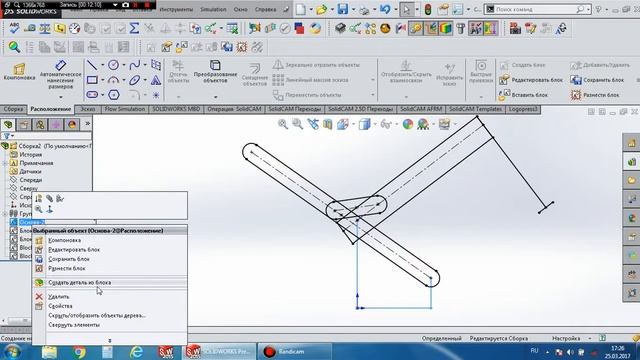Expand the context menu bottom chevron
The height and width of the screenshot is (360, 640).
110,340
